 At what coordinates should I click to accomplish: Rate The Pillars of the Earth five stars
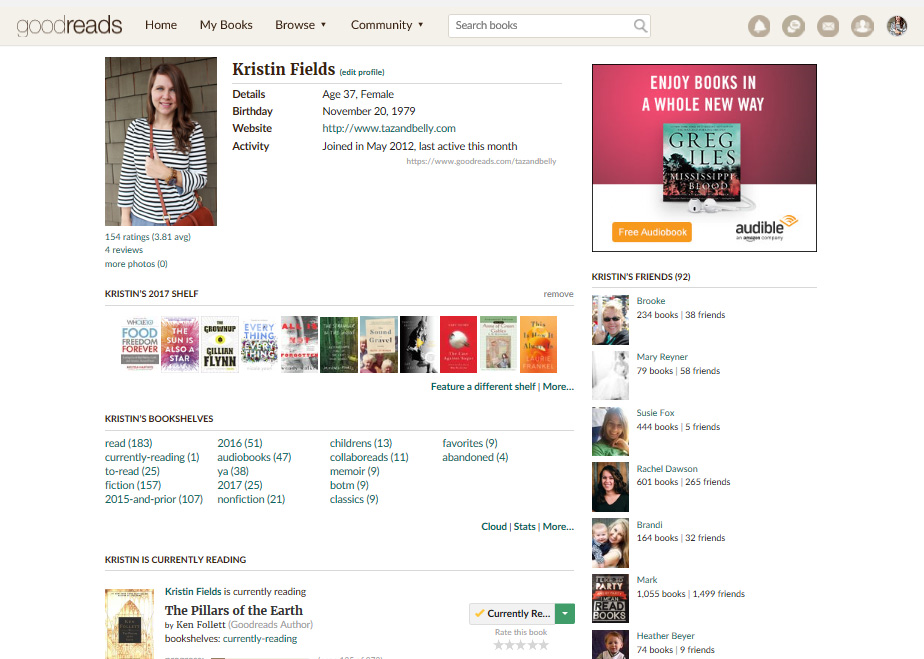[543, 645]
